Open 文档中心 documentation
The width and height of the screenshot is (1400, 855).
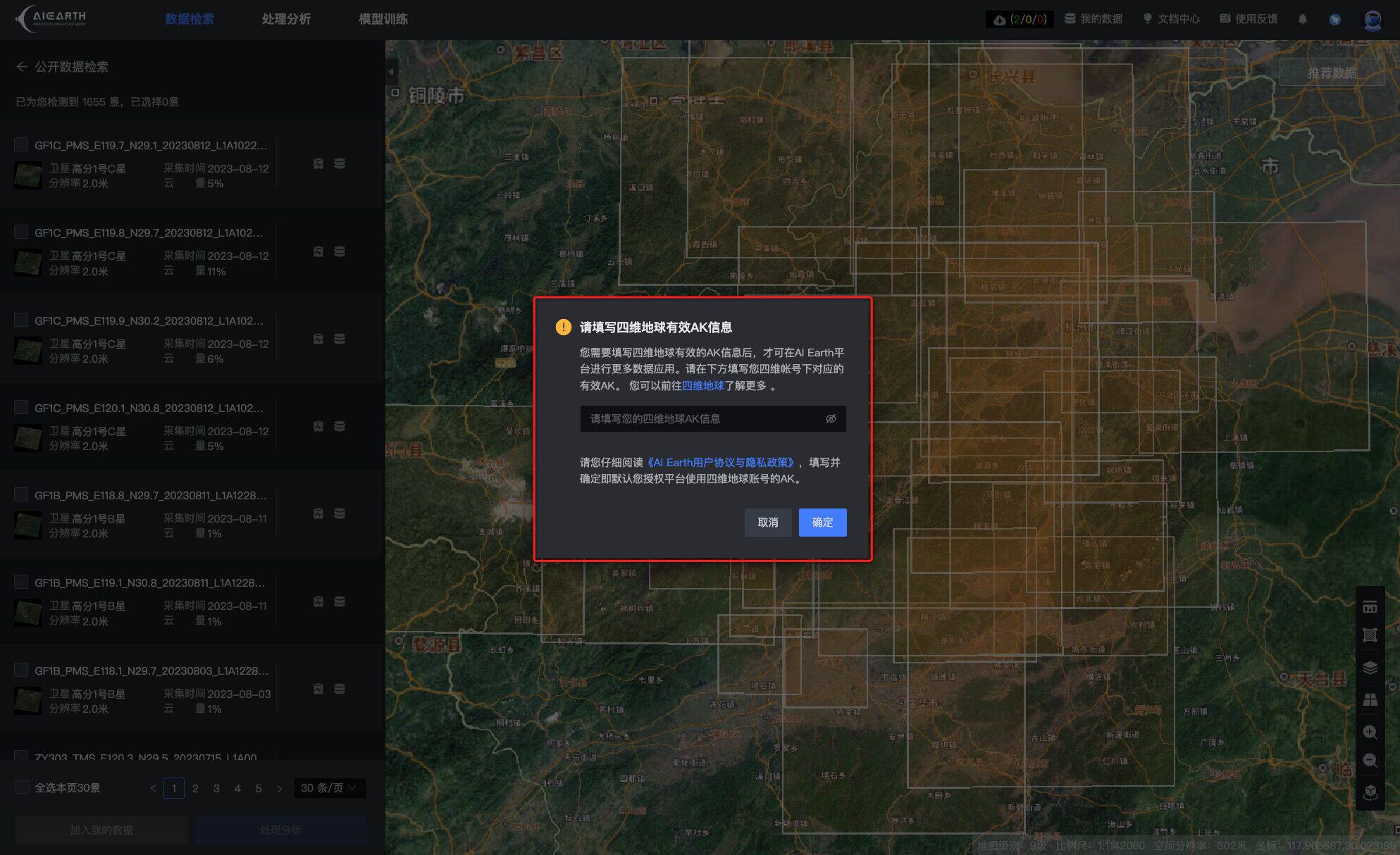1171,19
